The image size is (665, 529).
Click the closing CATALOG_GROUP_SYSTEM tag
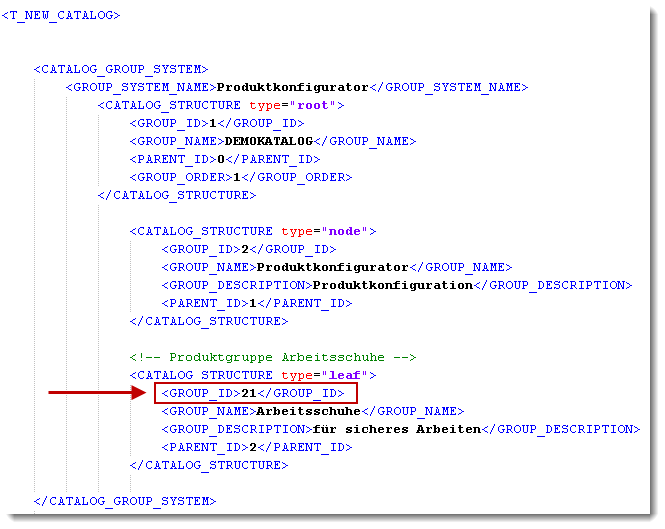pos(125,501)
